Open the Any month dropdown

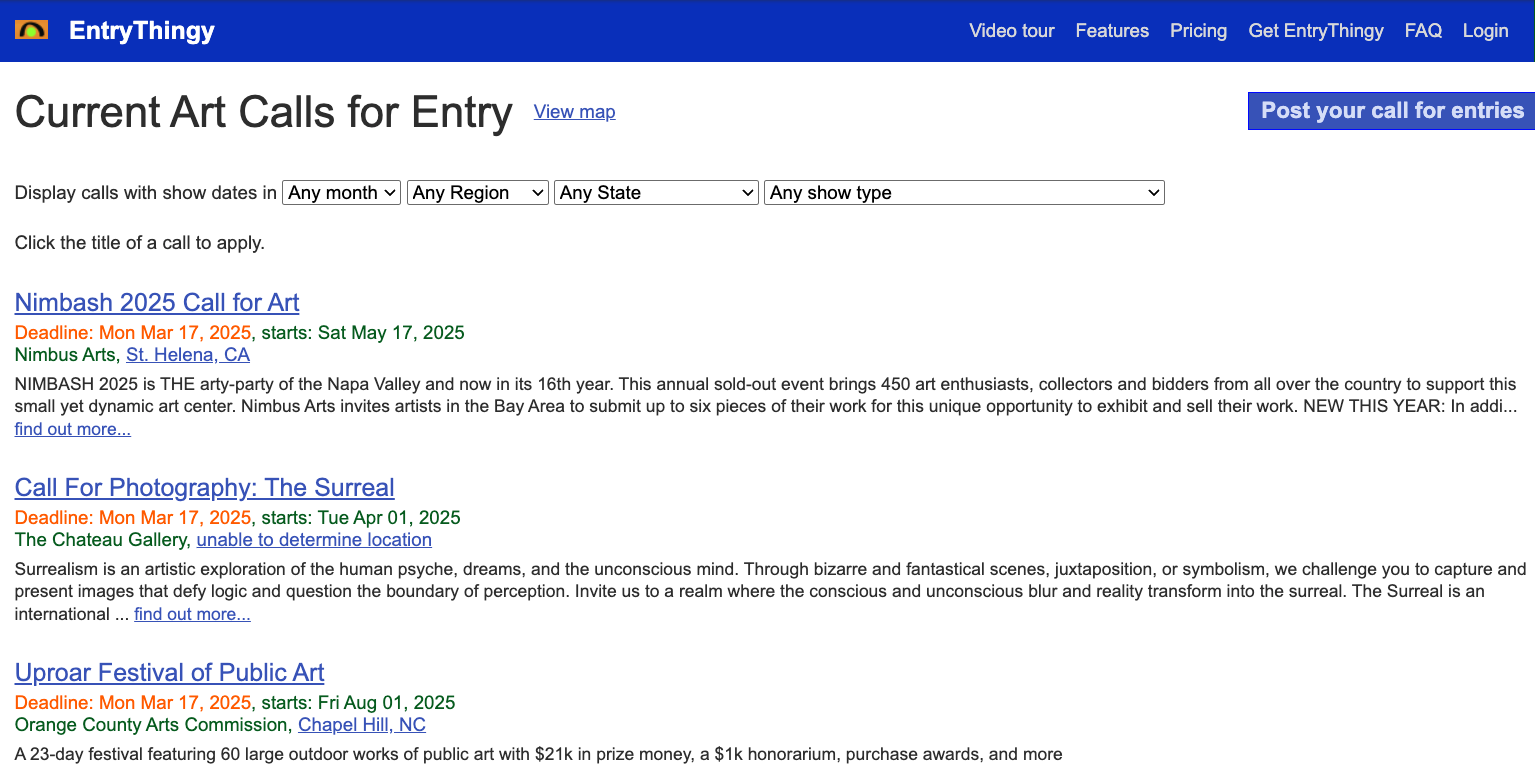pyautogui.click(x=342, y=193)
